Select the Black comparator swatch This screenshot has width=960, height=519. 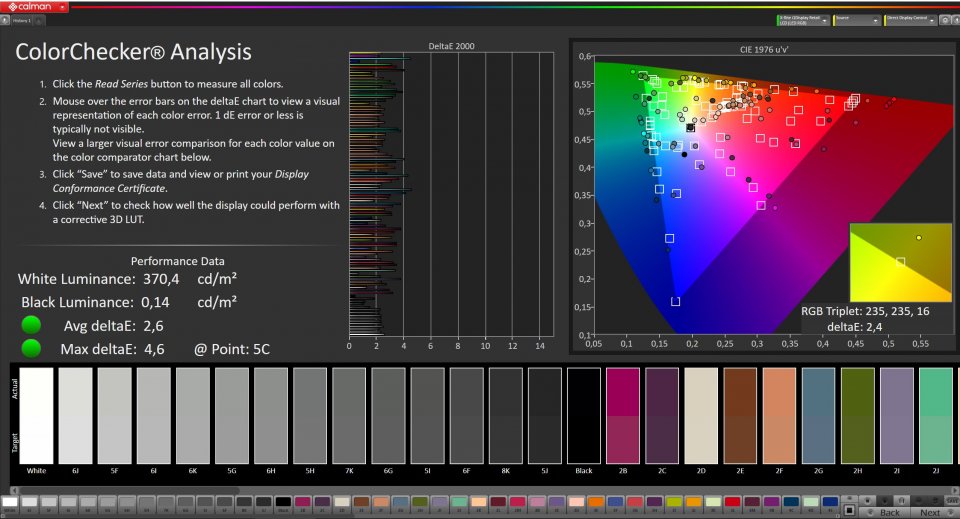pos(583,416)
